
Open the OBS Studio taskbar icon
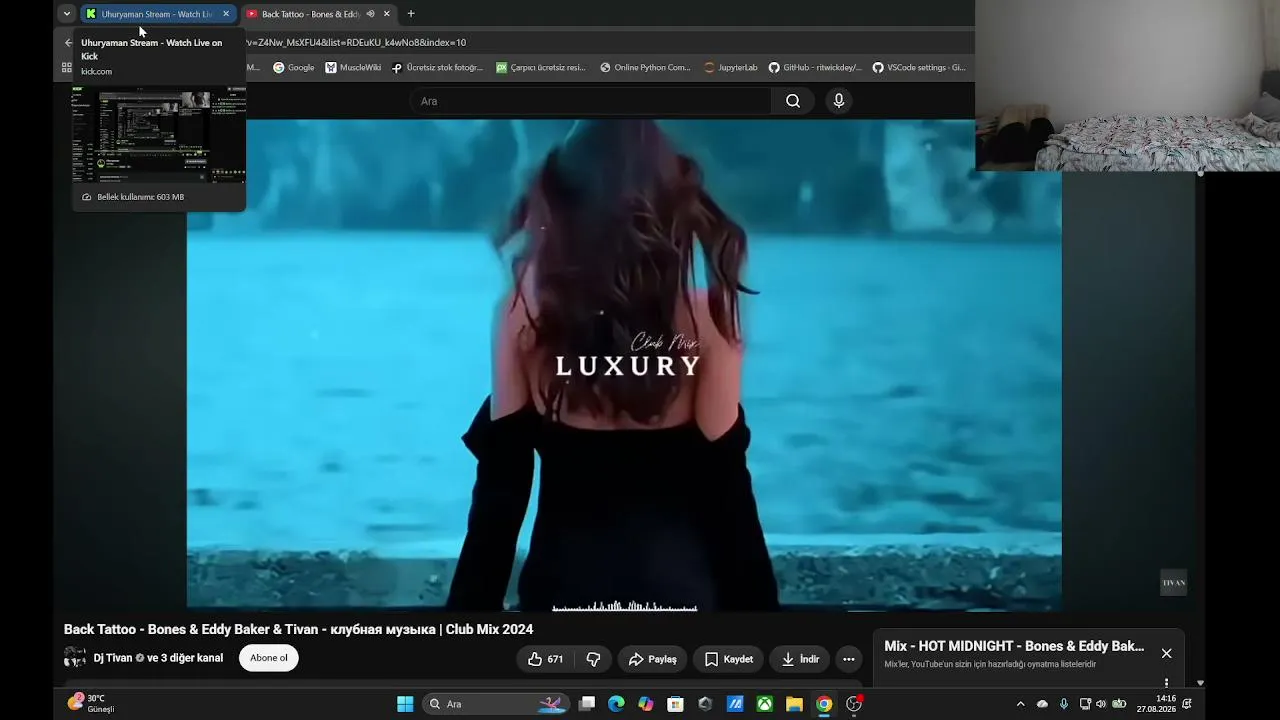[x=854, y=704]
